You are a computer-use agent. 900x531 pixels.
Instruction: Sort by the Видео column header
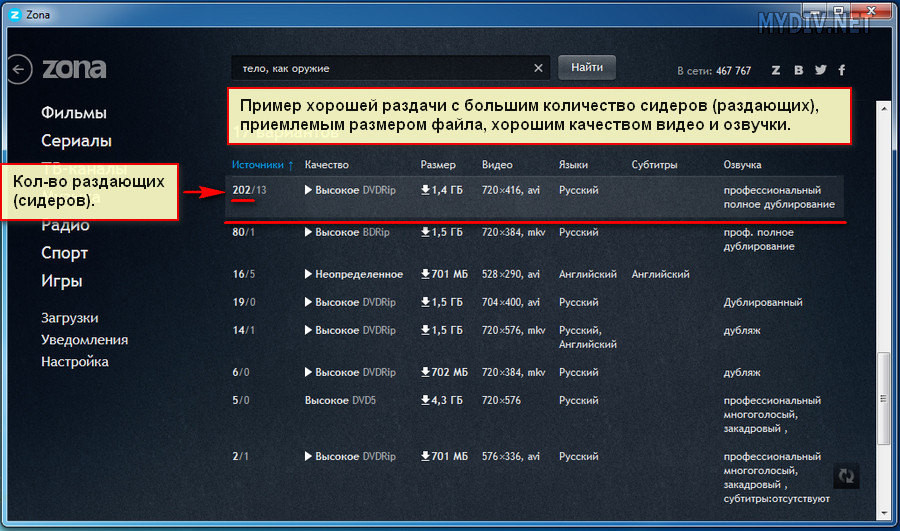click(497, 165)
